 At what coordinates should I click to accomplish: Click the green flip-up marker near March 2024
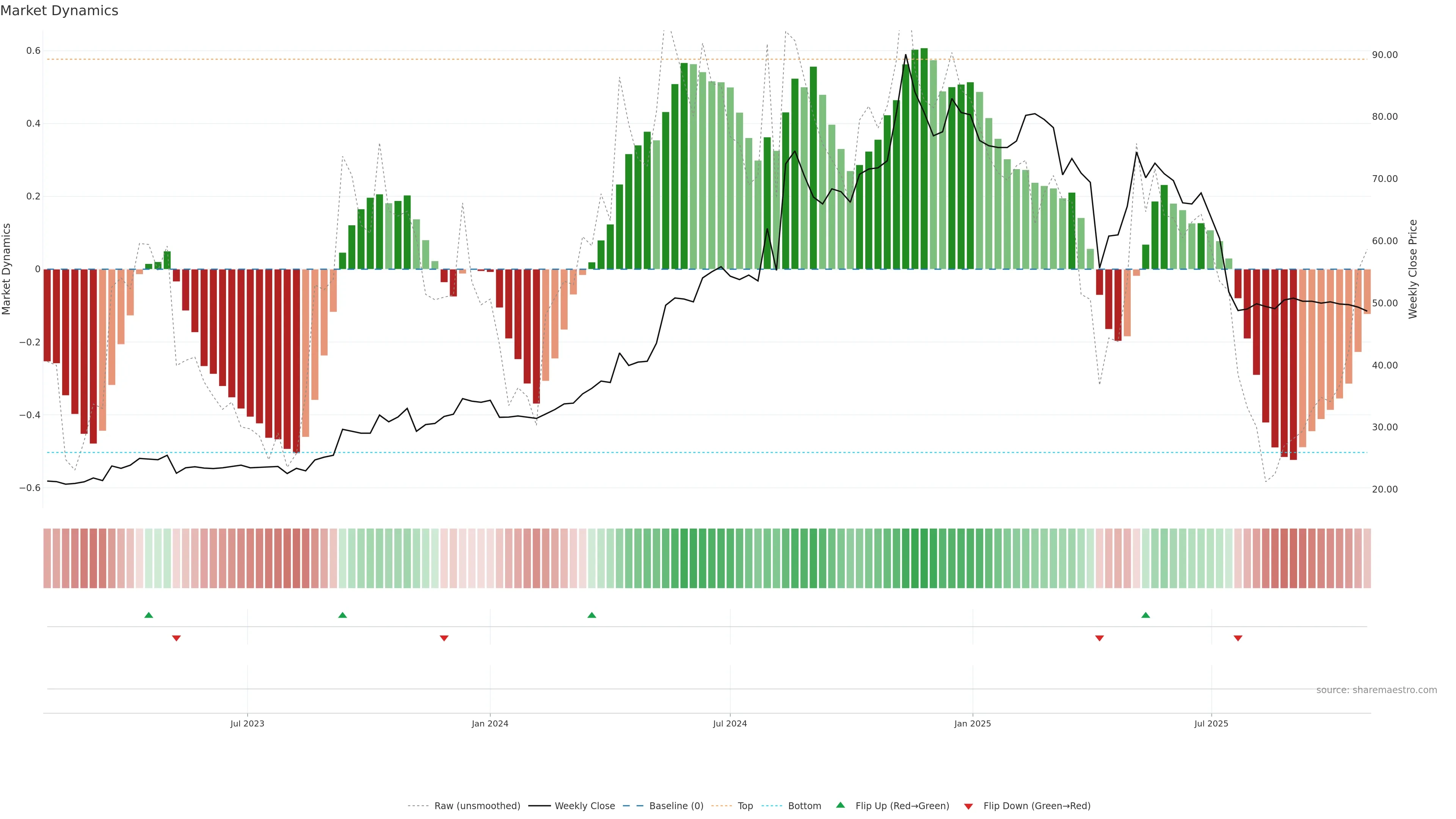(x=592, y=615)
